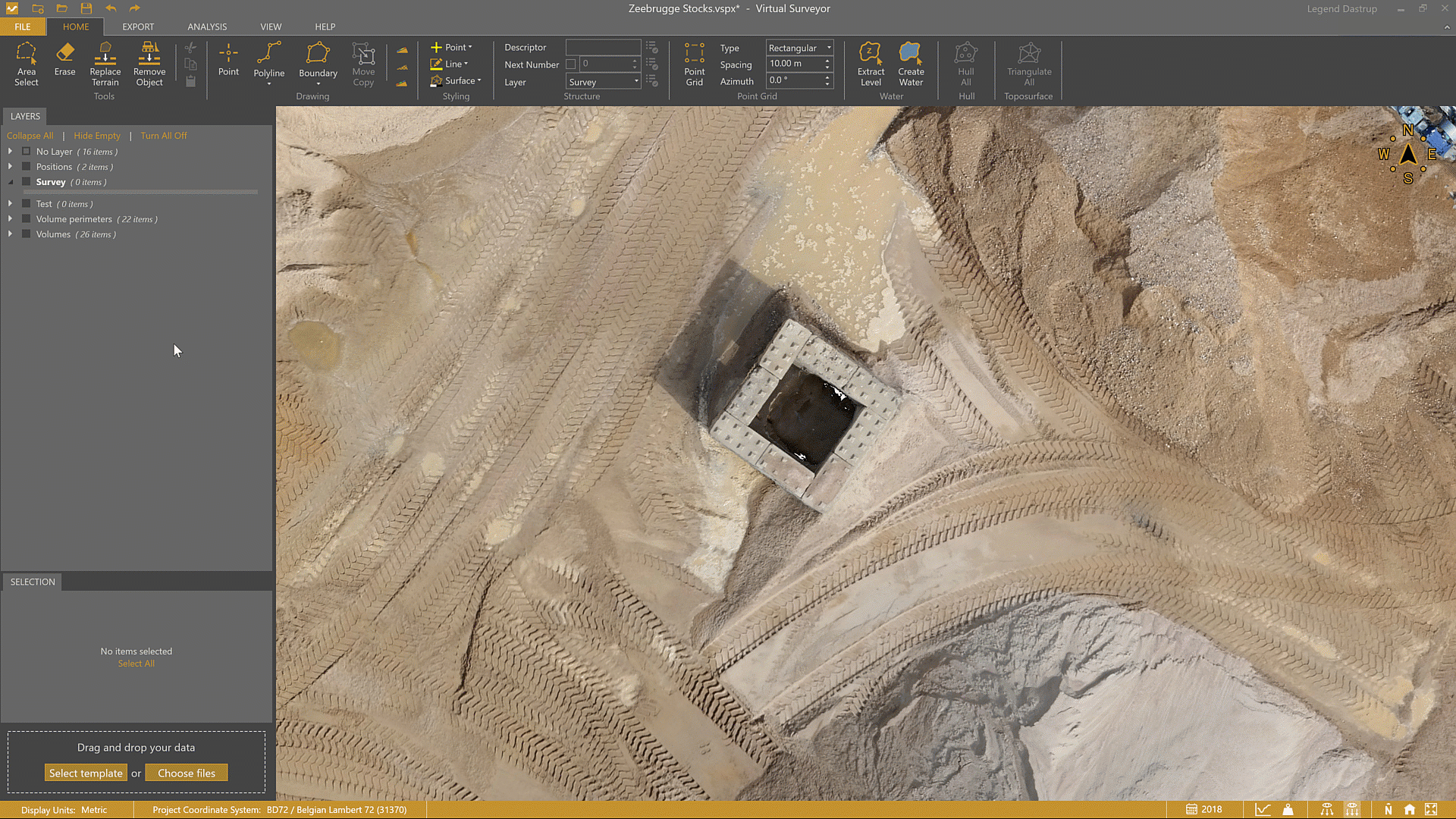
Task: Open the Replace Terrain tool
Action: click(105, 63)
